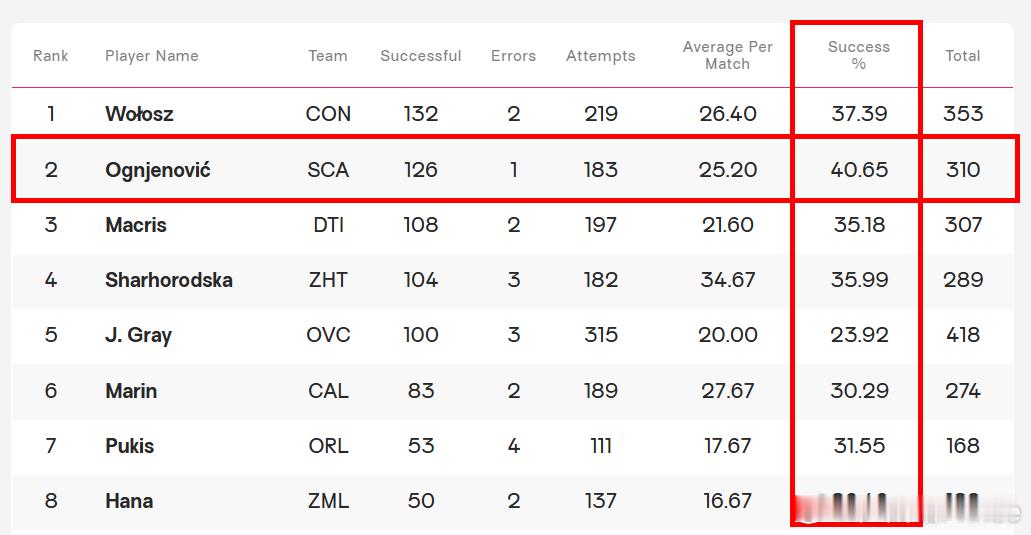
Task: Open player Wołosz profile link
Action: 139,114
